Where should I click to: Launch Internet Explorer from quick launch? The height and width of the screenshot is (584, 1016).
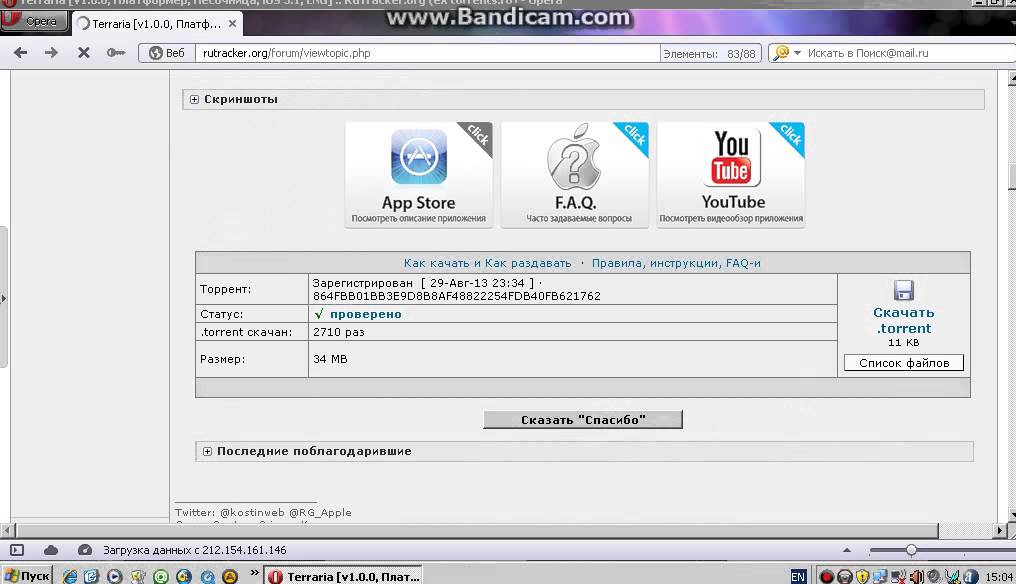[x=69, y=576]
